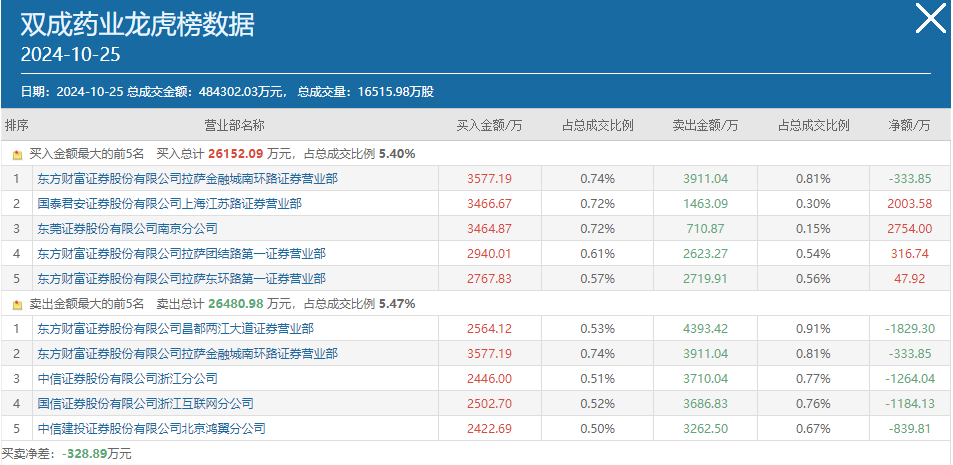Screen dimensions: 953x465
Task: Click the 卖出金额/万 column header
Action: [x=705, y=125]
